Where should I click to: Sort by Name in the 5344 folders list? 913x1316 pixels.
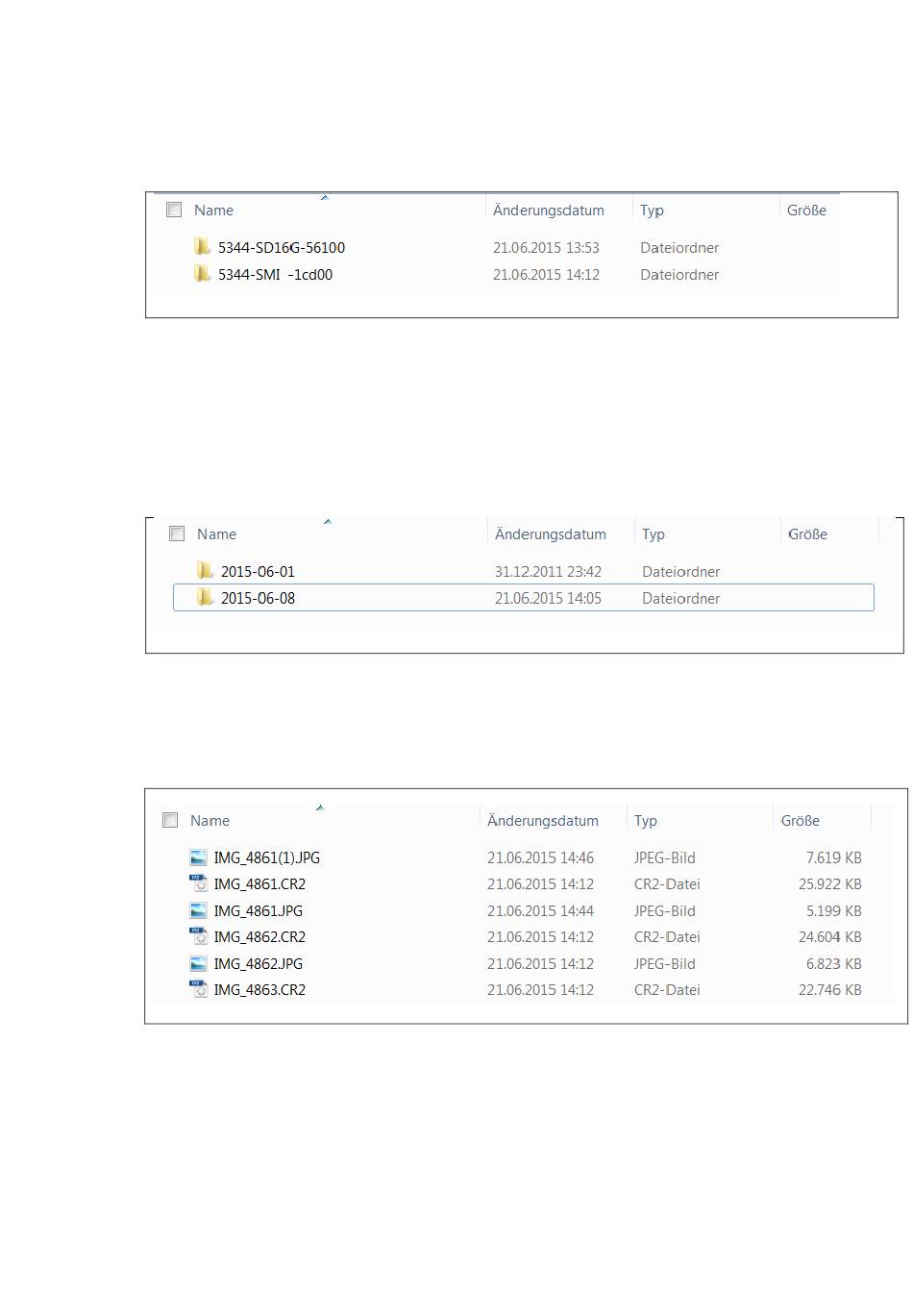(213, 211)
